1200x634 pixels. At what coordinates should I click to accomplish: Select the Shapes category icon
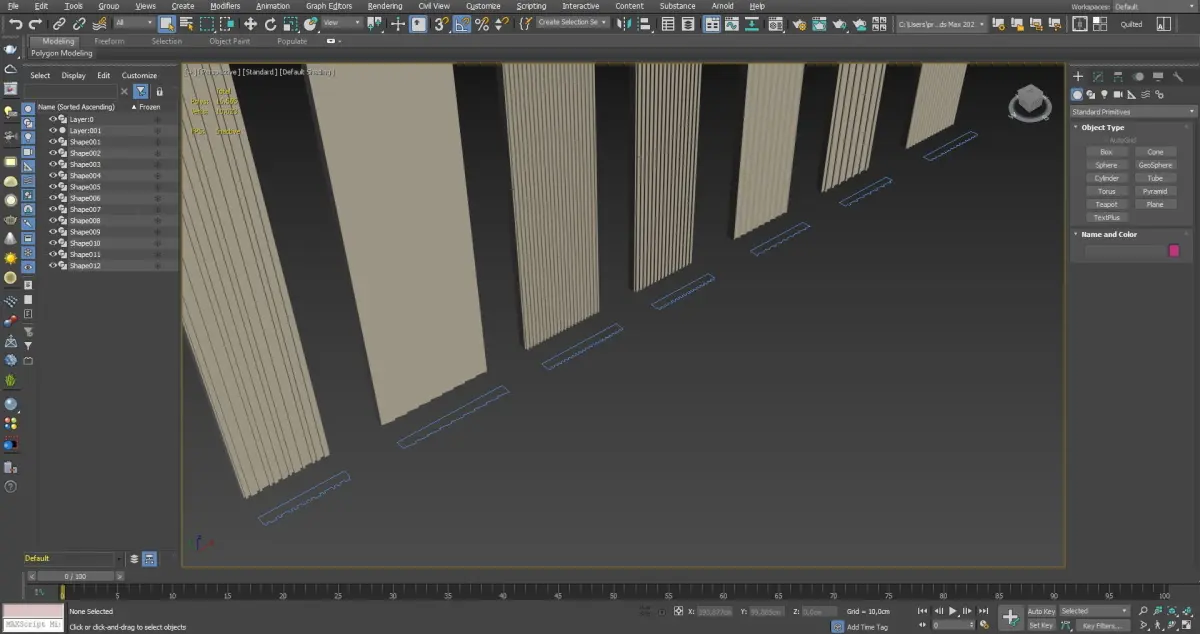(x=1091, y=95)
